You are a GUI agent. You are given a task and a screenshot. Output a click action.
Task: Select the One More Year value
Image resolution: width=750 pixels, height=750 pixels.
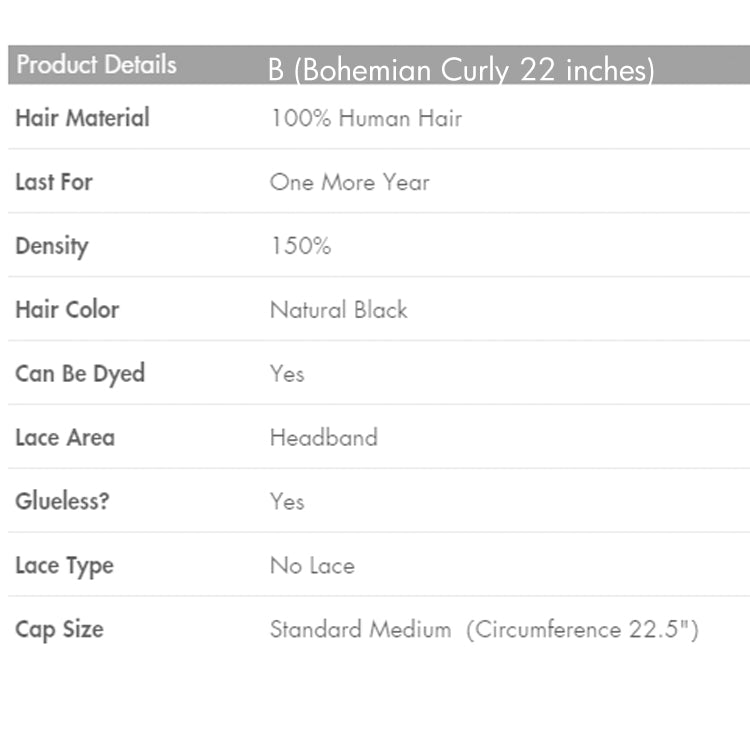click(350, 182)
